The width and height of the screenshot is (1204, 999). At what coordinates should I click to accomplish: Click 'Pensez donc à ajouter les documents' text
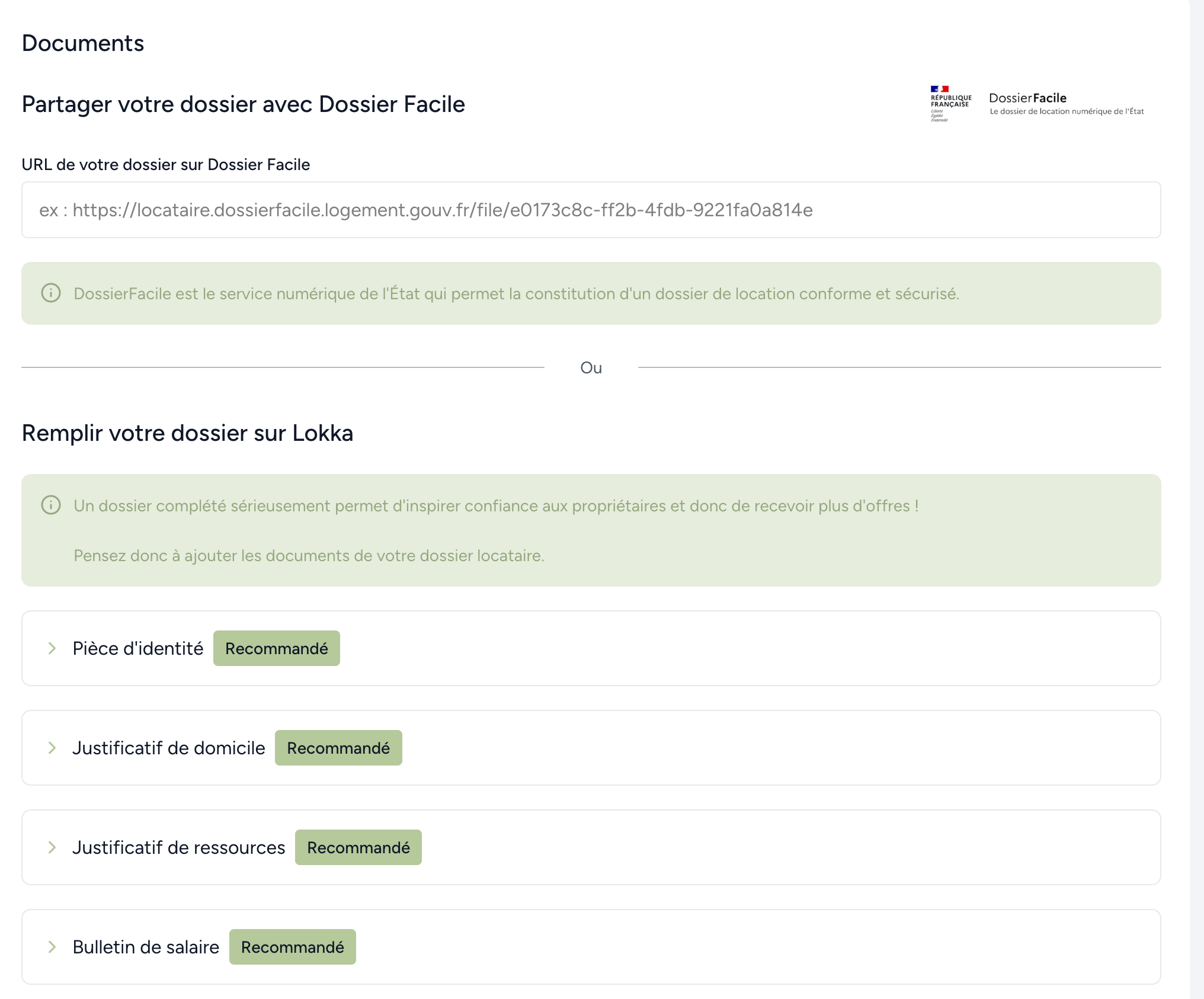(309, 556)
